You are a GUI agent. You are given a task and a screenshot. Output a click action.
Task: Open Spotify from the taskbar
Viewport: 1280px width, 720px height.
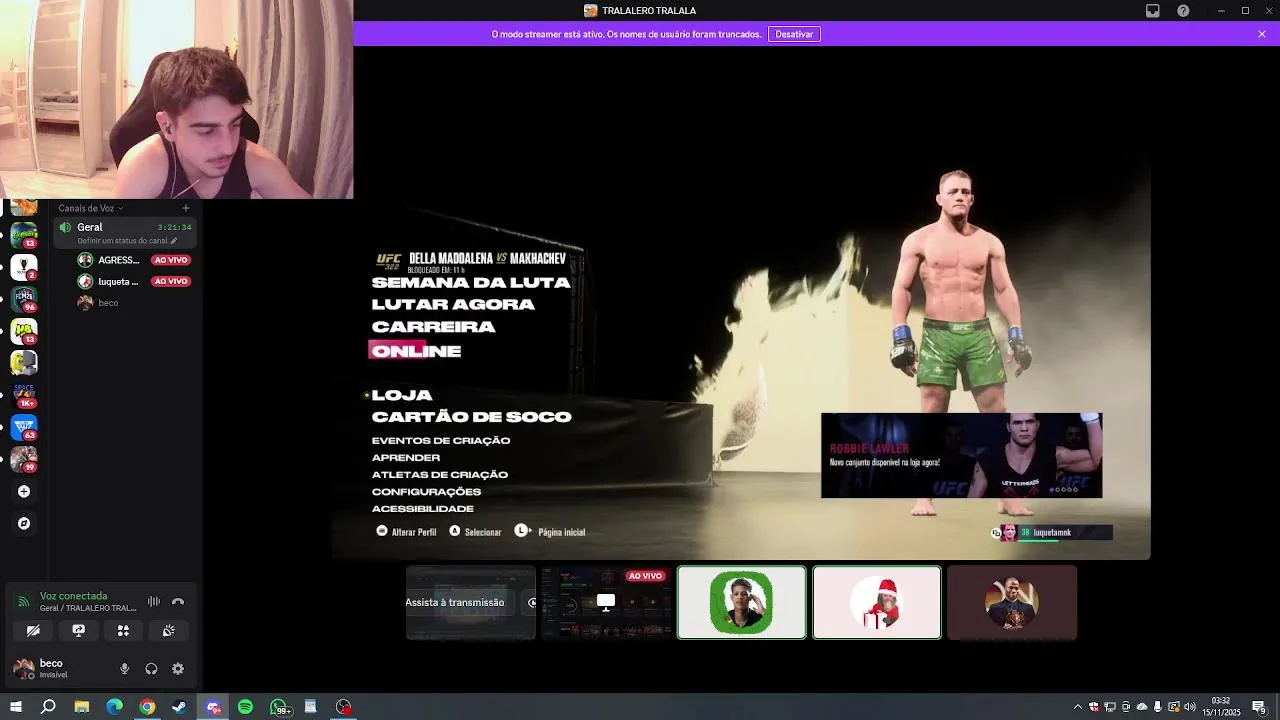point(245,707)
